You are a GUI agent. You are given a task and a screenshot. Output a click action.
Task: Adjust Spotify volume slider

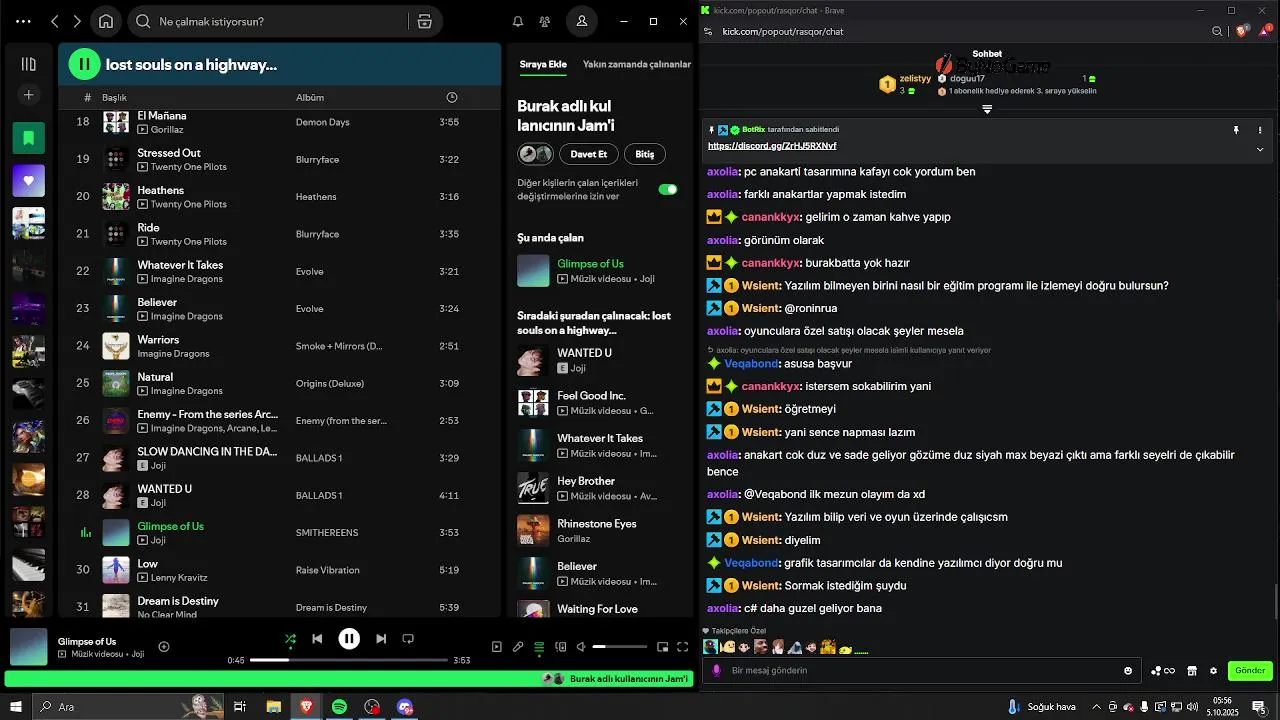[619, 647]
